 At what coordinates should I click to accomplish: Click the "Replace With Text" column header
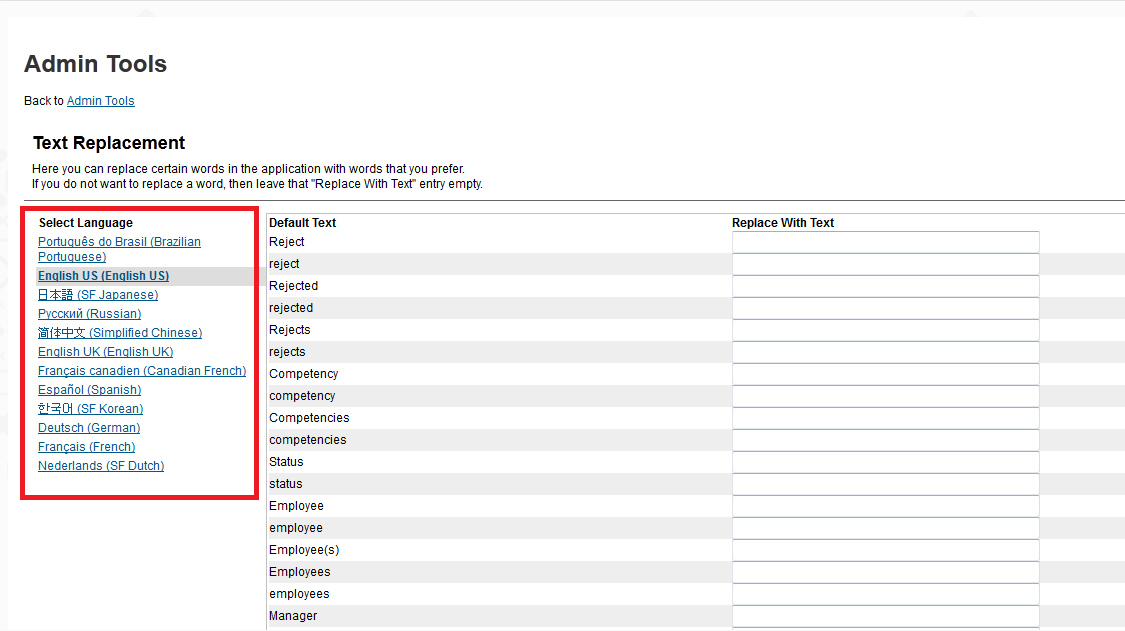(783, 223)
